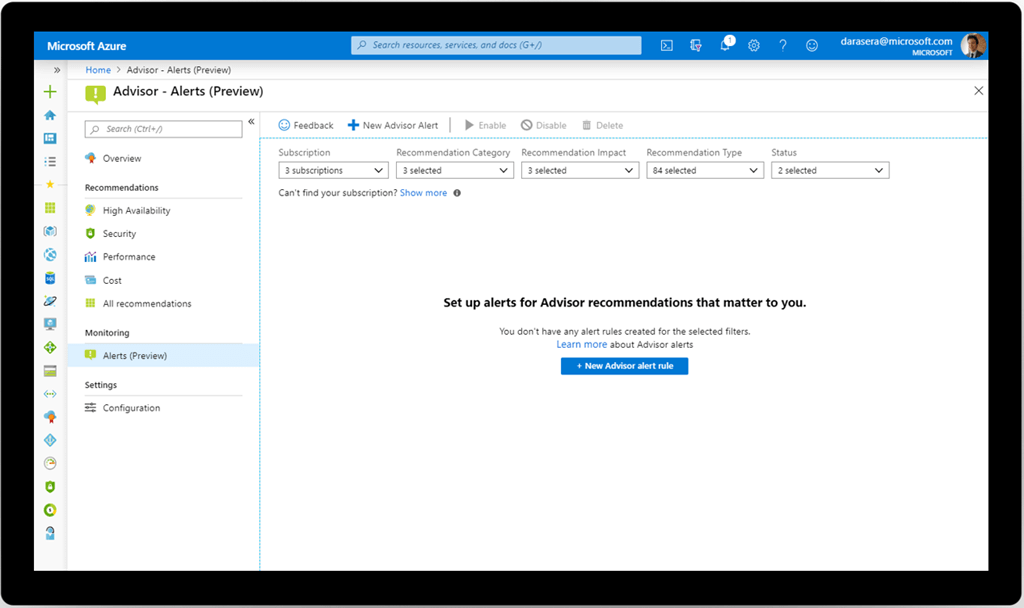Open Cloud Shell icon in top bar
1024x608 pixels.
(x=667, y=45)
